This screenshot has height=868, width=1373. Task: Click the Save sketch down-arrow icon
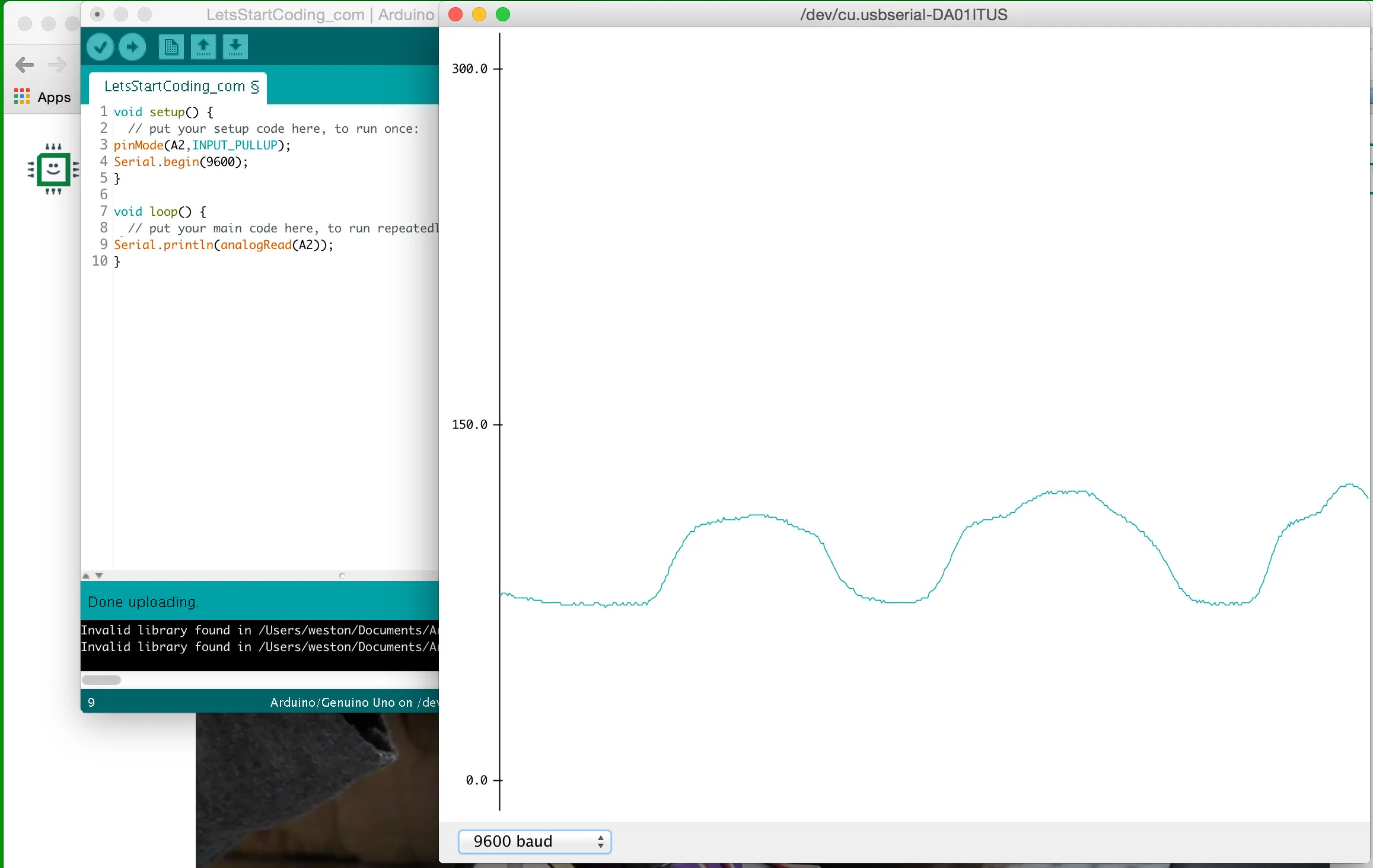[x=235, y=47]
